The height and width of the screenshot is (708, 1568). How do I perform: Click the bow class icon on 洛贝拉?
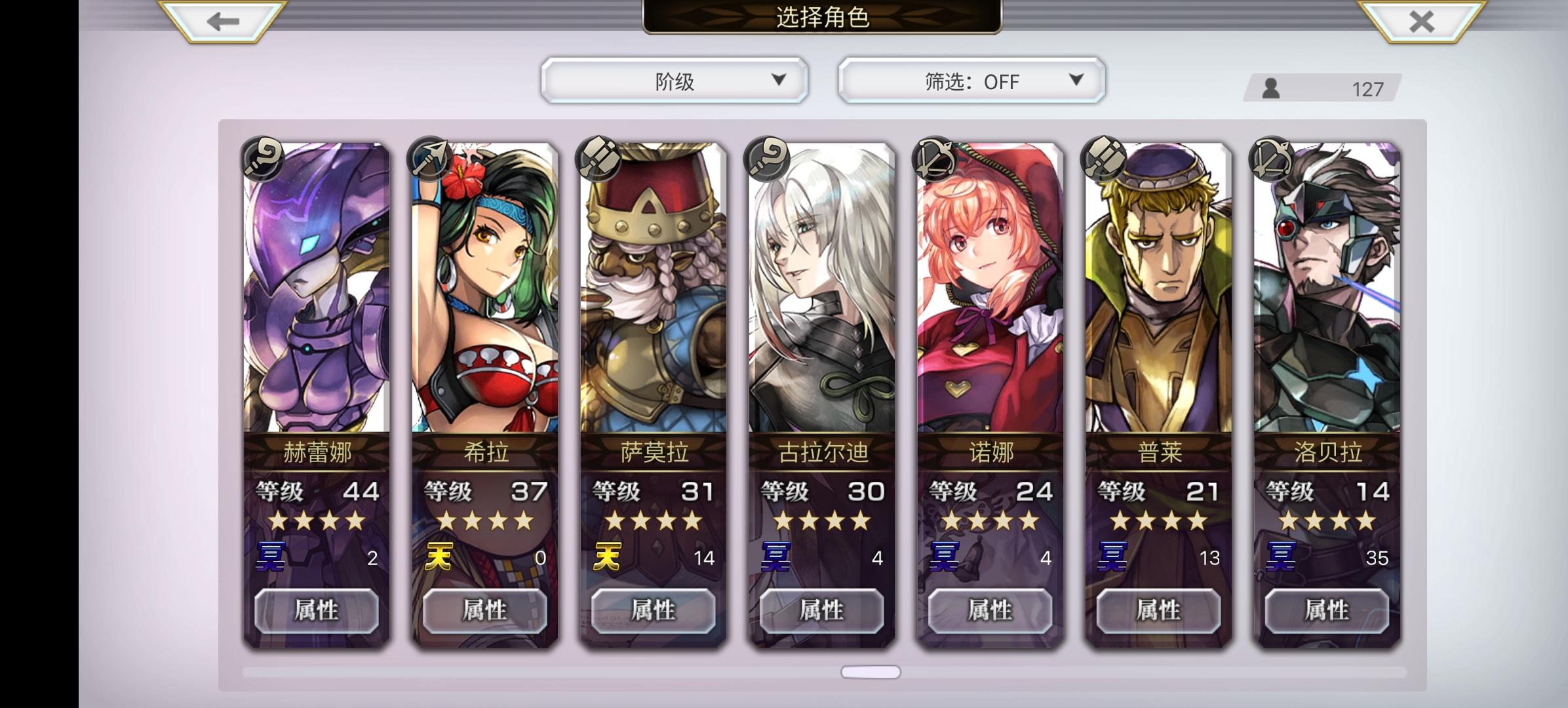click(x=1271, y=158)
